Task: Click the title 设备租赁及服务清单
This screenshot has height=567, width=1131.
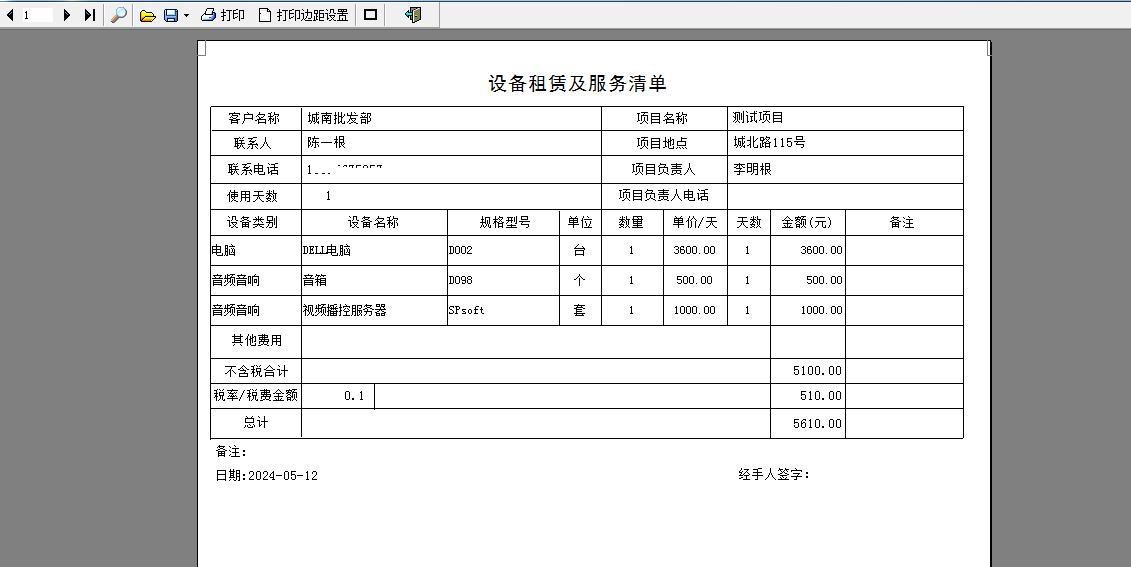Action: [577, 84]
